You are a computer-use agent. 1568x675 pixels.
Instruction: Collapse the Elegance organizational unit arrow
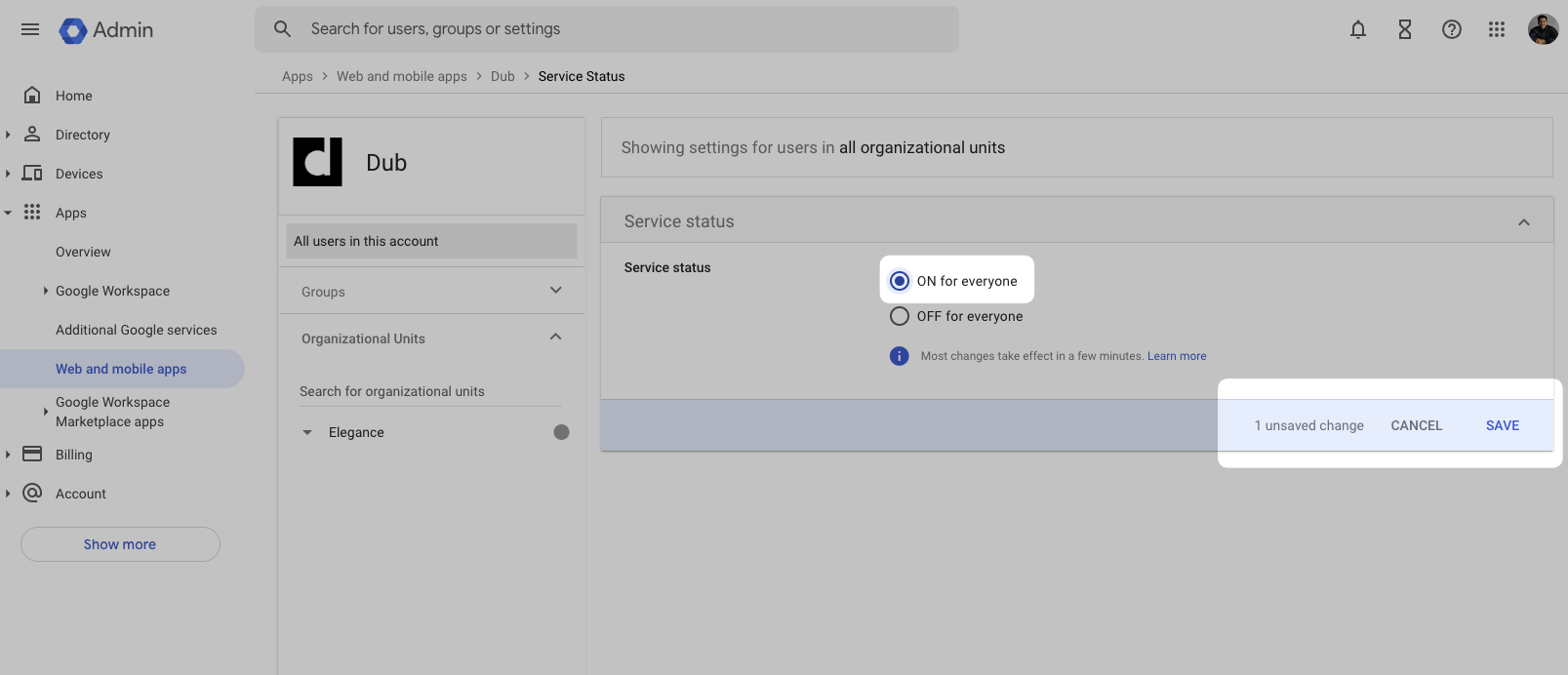pyautogui.click(x=307, y=432)
